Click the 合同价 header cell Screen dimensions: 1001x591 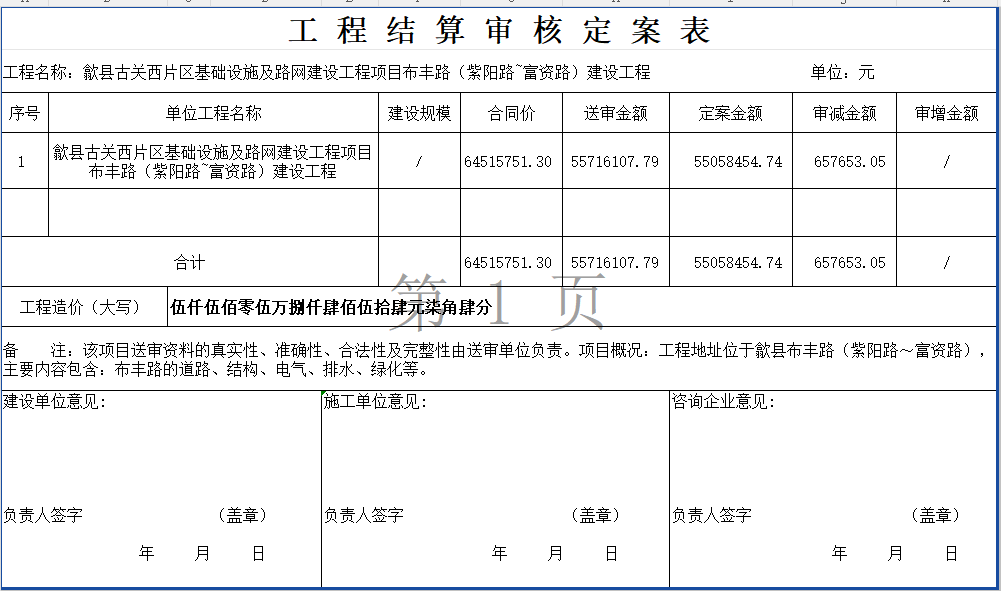tap(511, 114)
